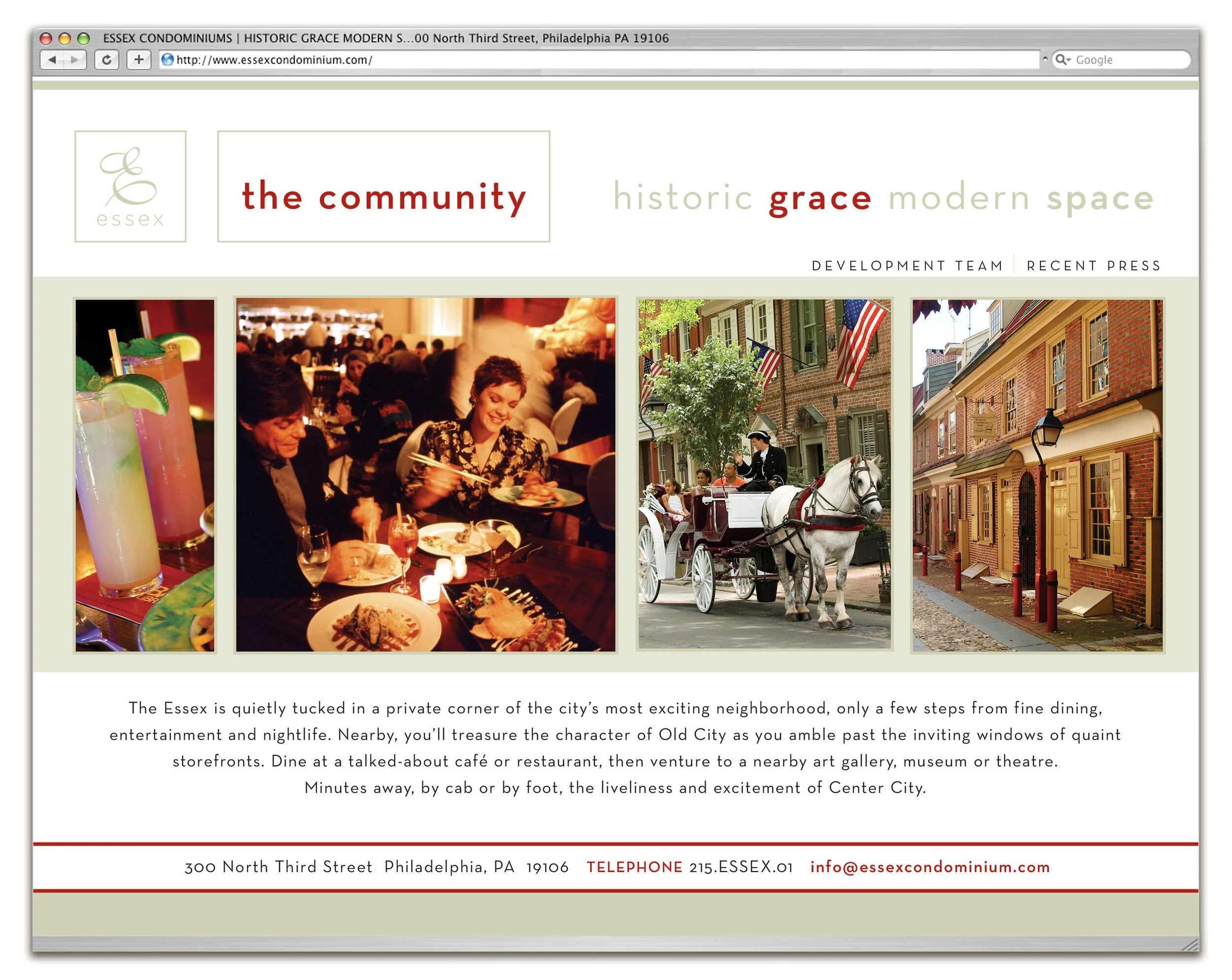
Task: Click the globe site icon in address bar
Action: click(x=168, y=60)
